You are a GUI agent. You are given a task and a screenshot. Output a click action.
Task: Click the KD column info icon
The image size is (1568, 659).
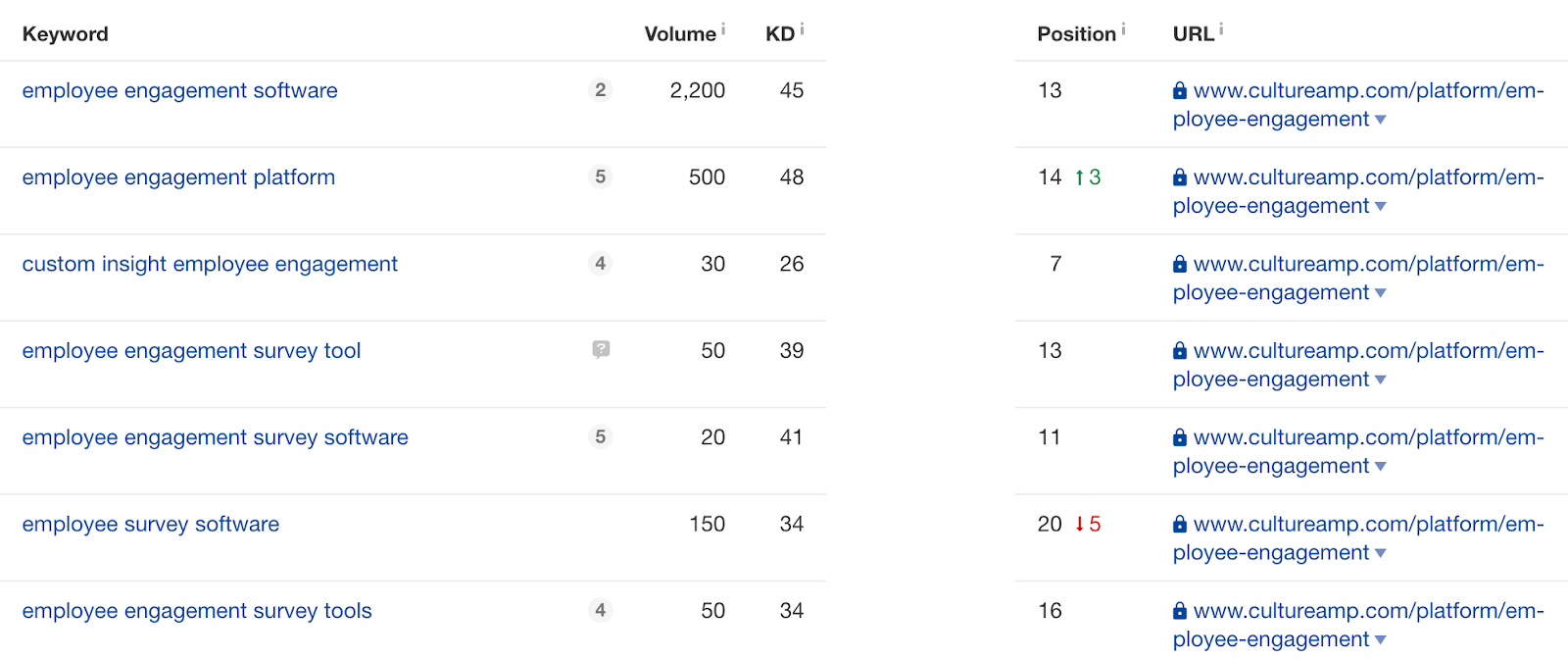pyautogui.click(x=802, y=29)
